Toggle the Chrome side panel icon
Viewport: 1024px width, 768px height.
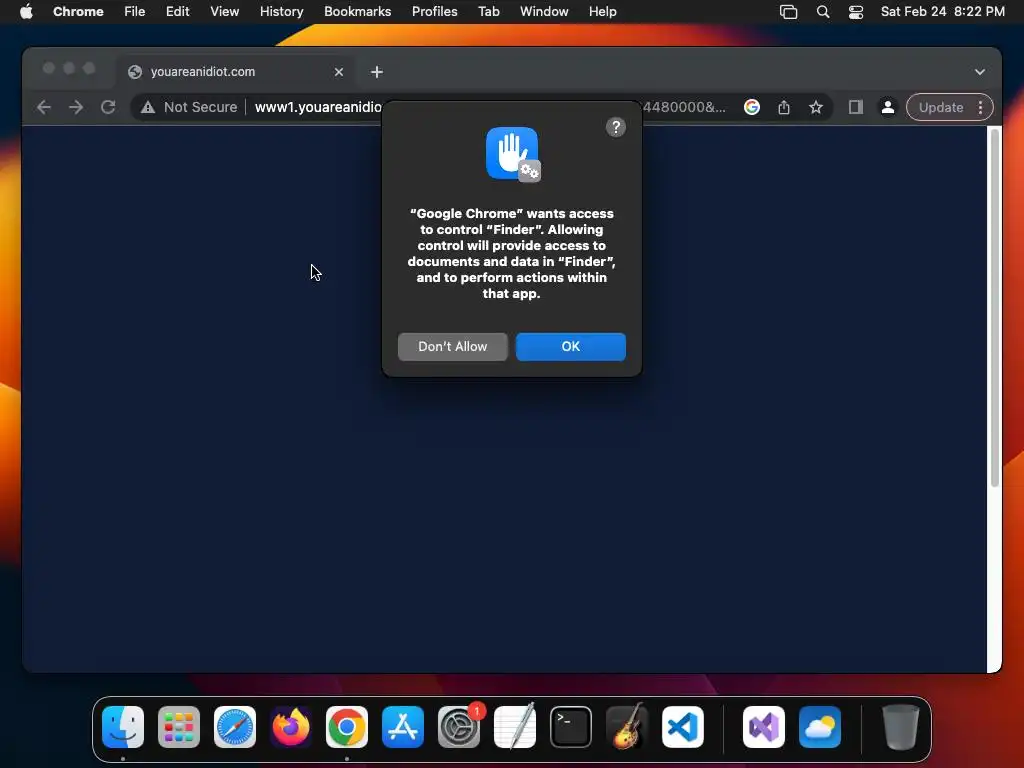coord(856,108)
